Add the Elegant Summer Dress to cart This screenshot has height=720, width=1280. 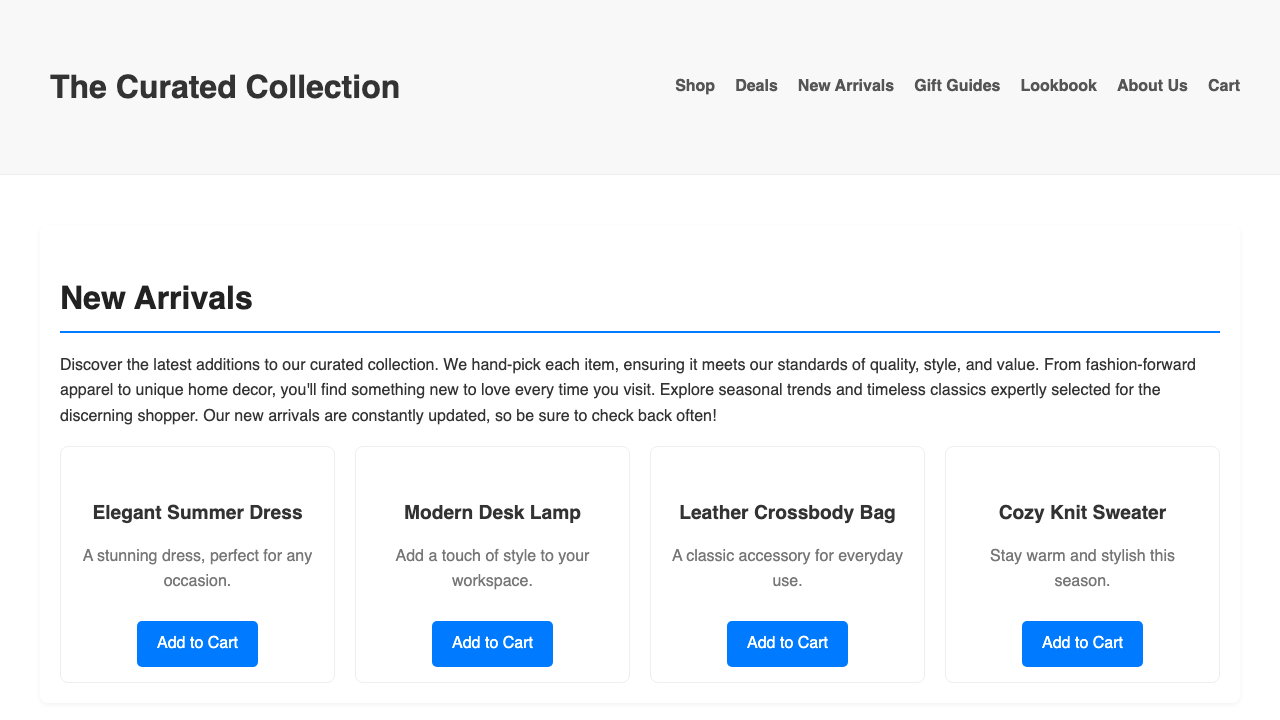(x=197, y=643)
